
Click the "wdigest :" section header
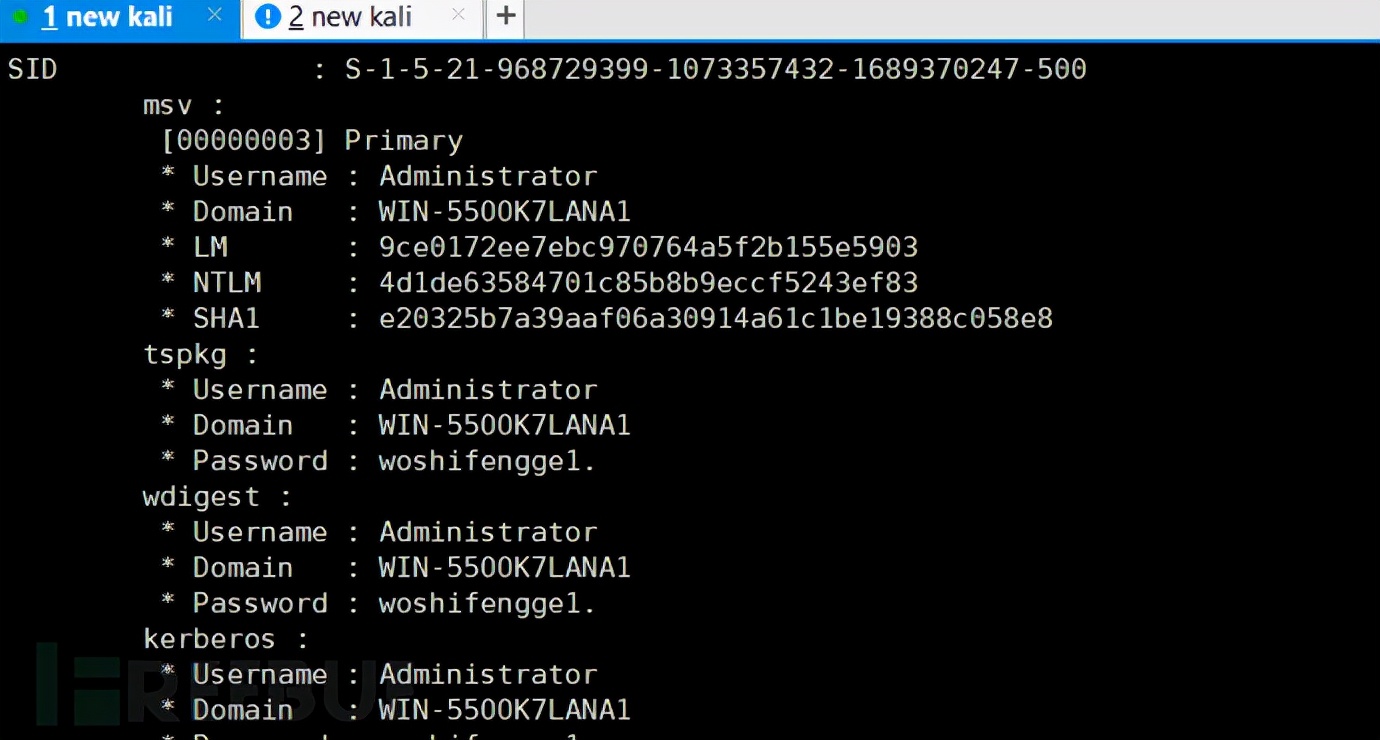216,497
